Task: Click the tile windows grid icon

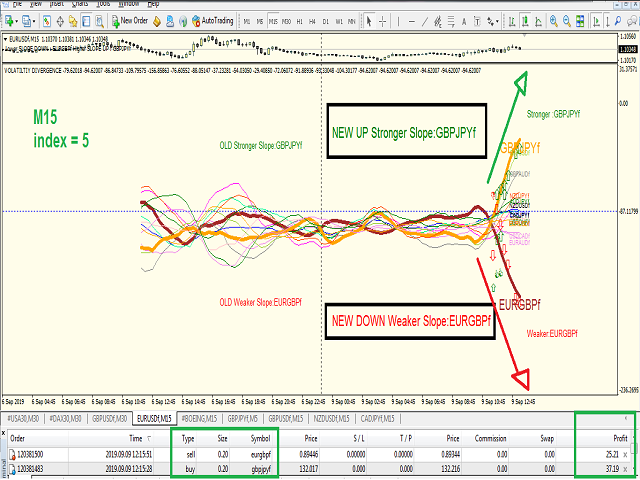Action: coord(580,21)
